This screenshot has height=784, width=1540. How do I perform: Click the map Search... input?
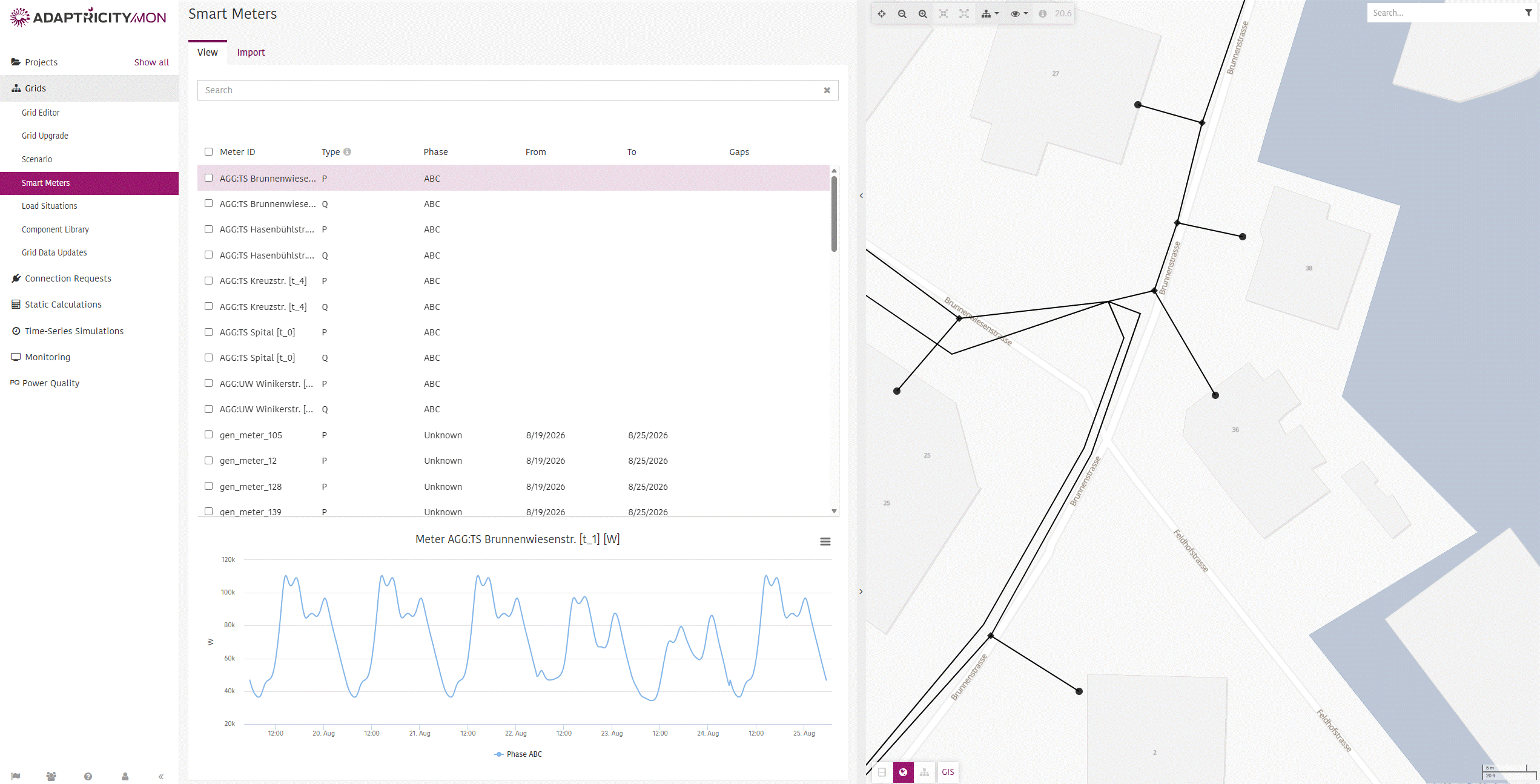tap(1444, 13)
